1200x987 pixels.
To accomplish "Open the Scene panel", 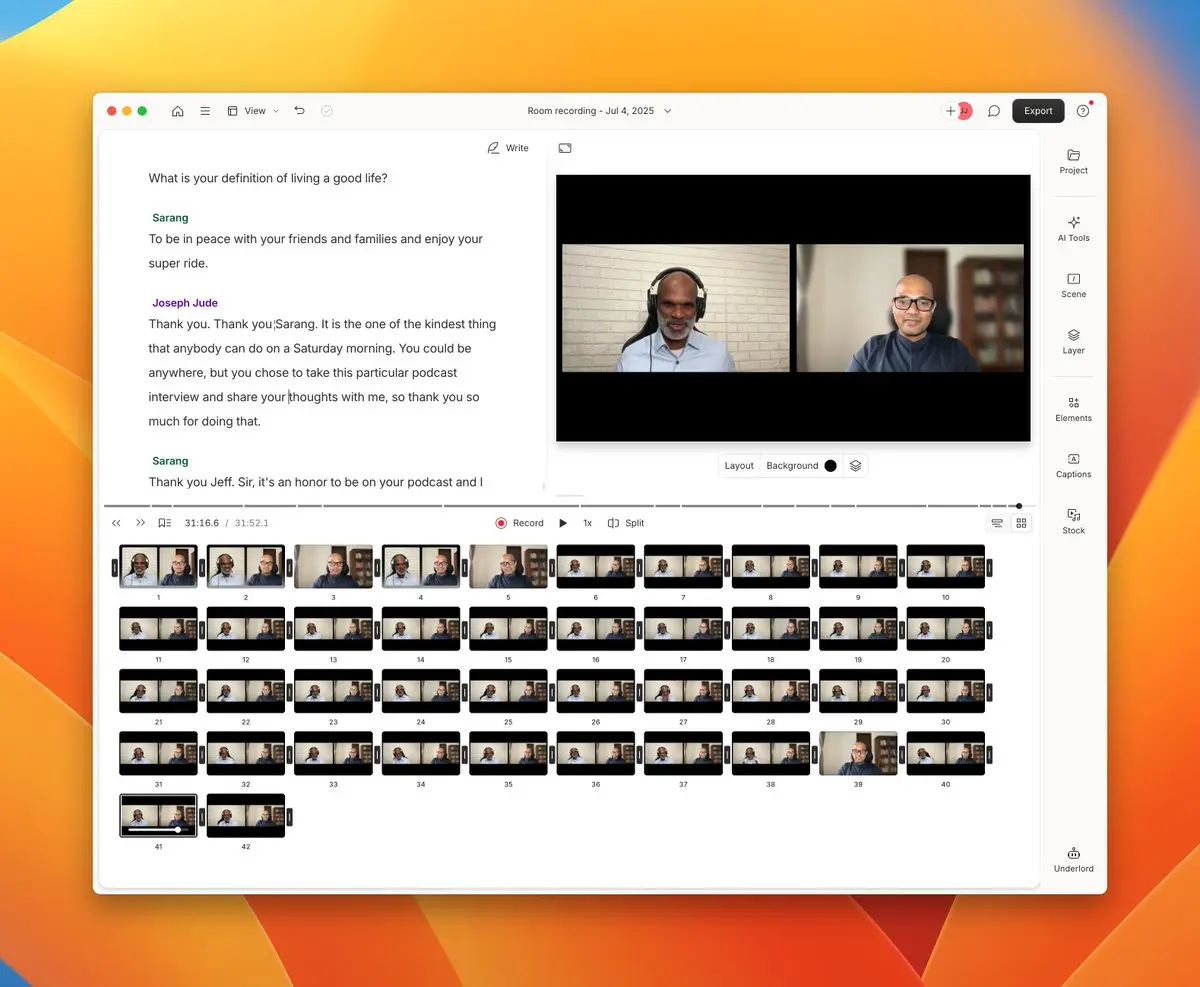I will 1073,285.
